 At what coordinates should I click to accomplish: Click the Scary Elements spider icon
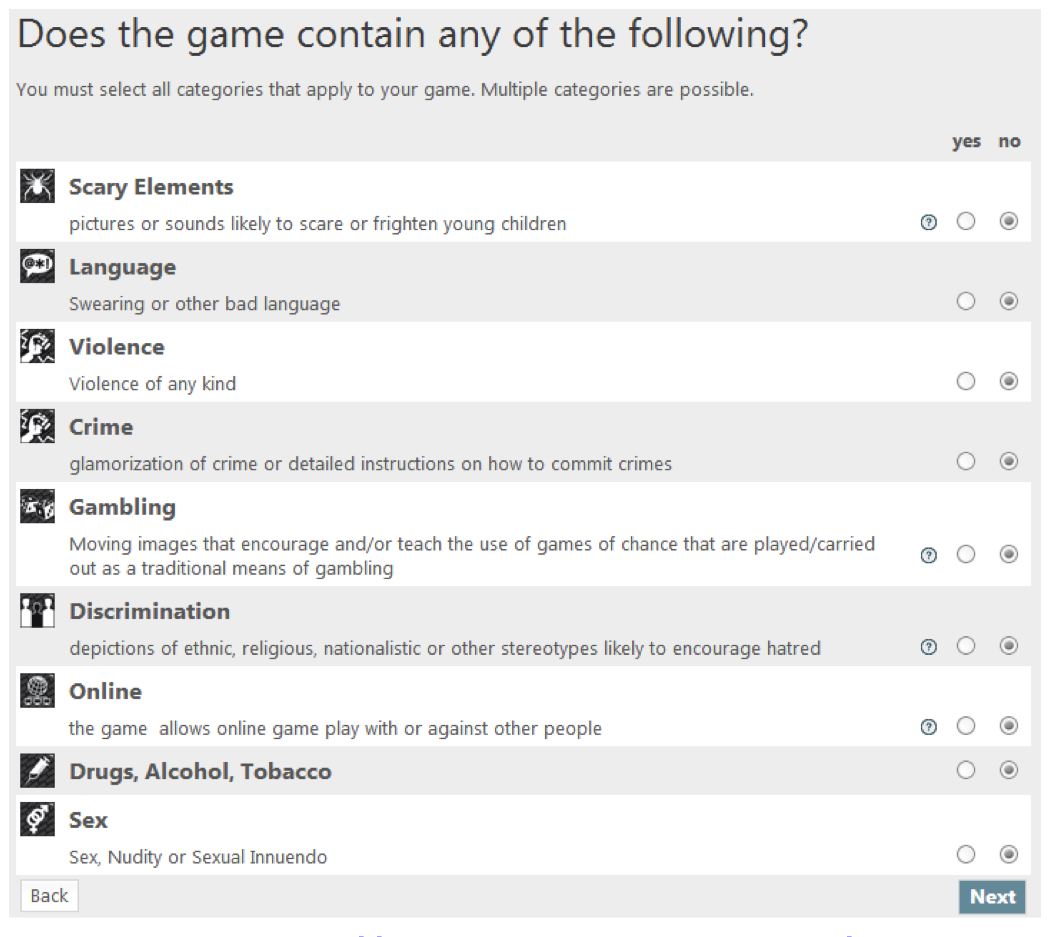tap(37, 187)
